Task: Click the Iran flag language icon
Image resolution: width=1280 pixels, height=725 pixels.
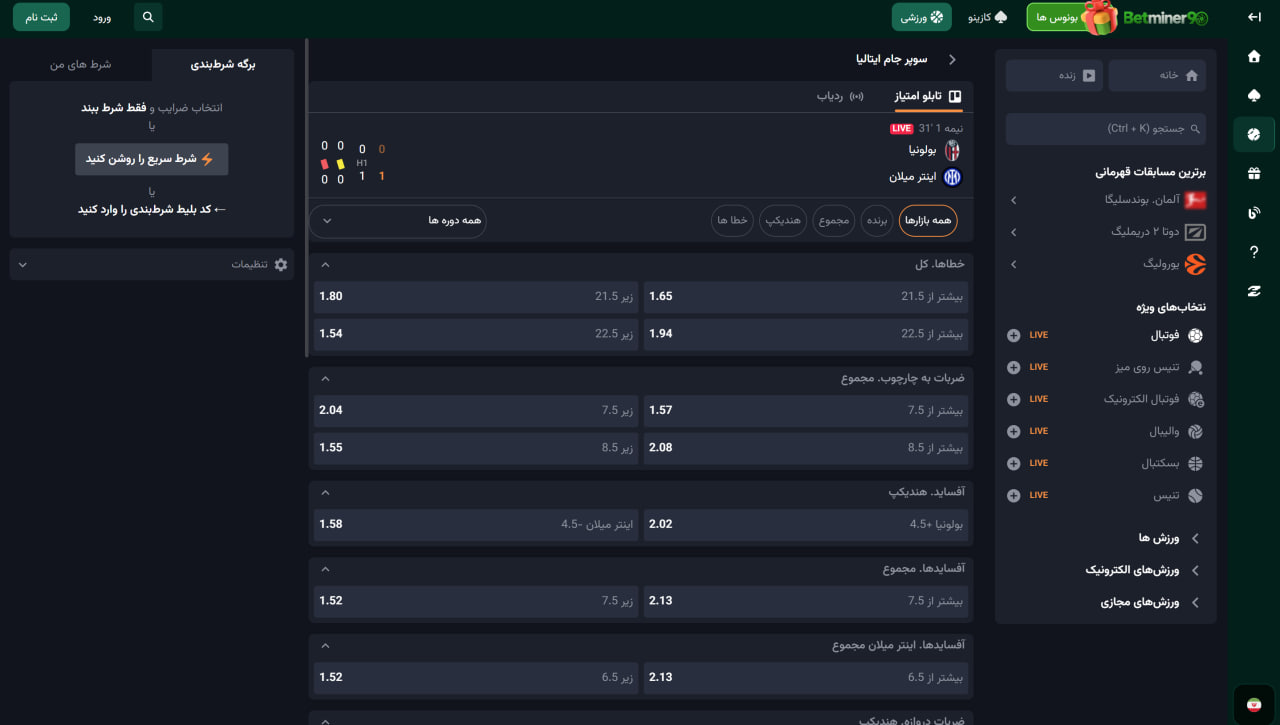Action: [x=1254, y=704]
